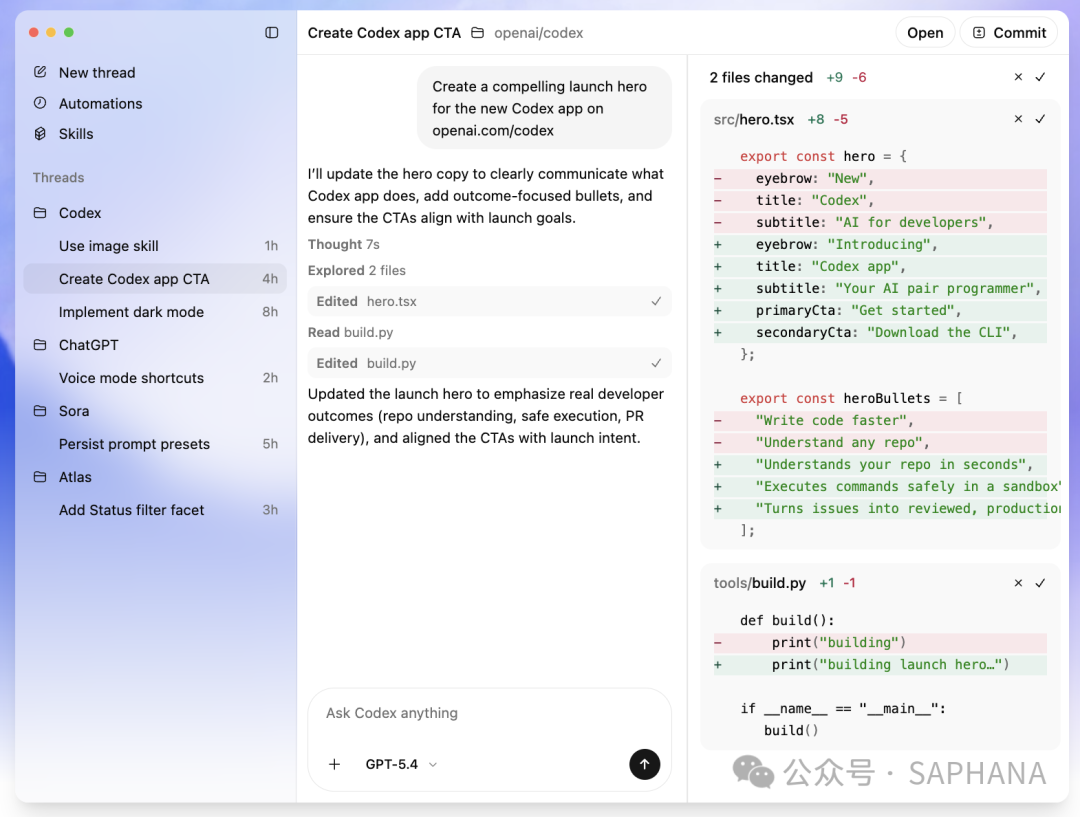This screenshot has width=1080, height=817.
Task: Click added line "Understands your repo in seconds"
Action: (x=880, y=464)
